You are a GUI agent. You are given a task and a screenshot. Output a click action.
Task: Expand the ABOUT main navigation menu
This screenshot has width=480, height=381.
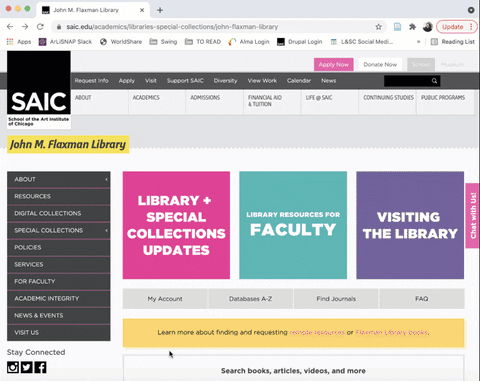(100, 102)
